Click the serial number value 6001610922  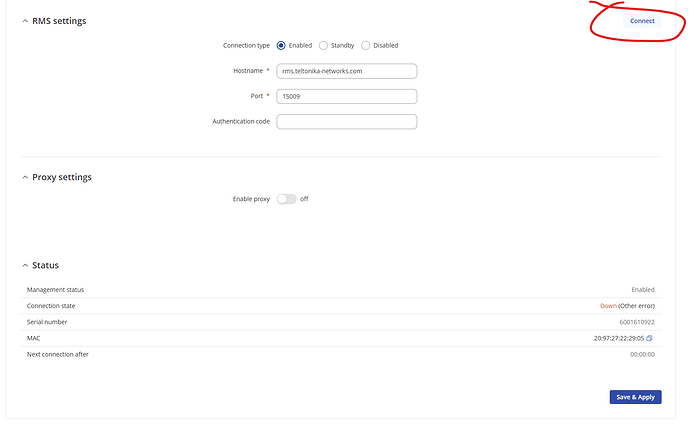click(636, 322)
